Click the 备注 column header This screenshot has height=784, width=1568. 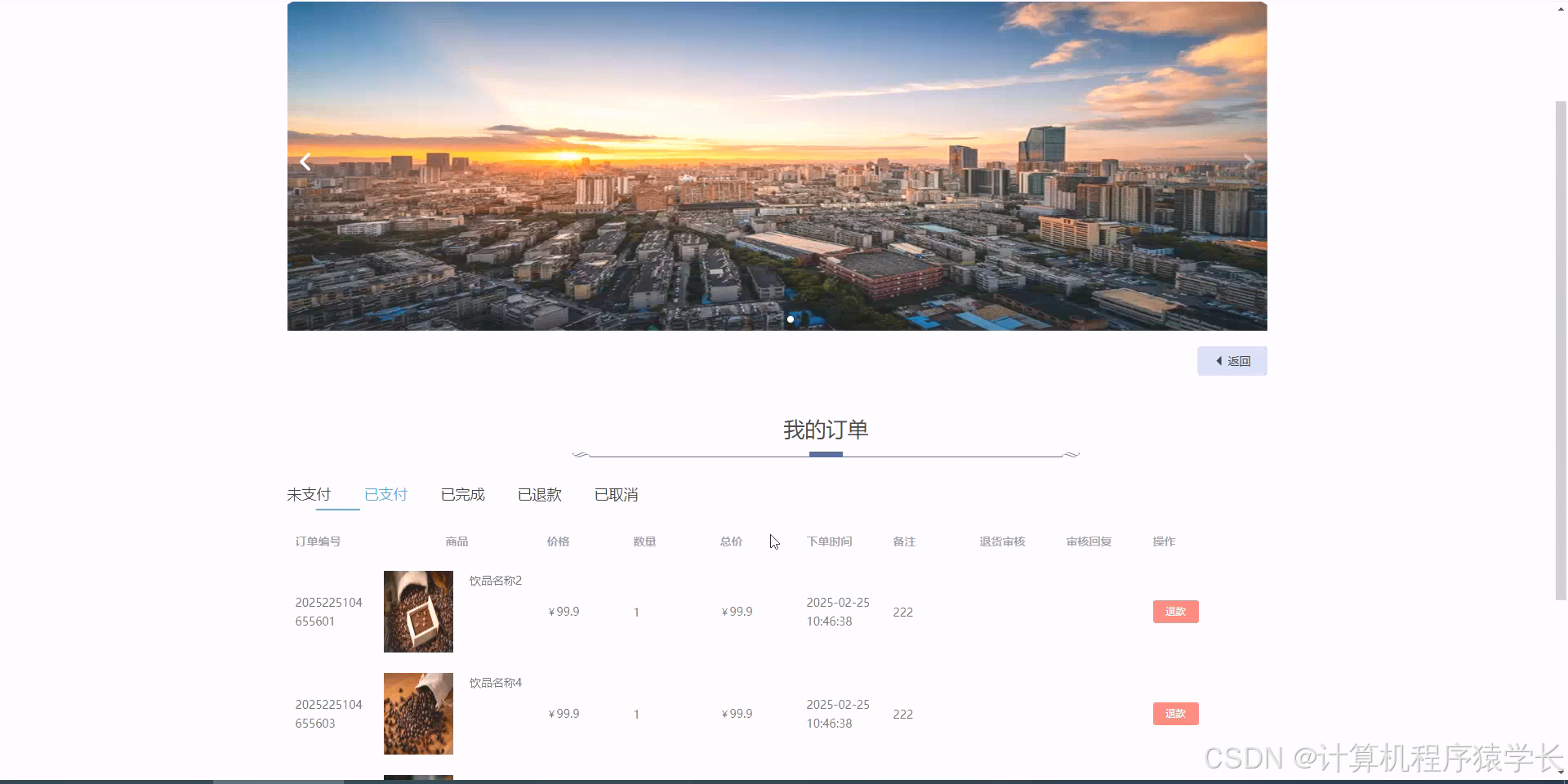click(904, 541)
